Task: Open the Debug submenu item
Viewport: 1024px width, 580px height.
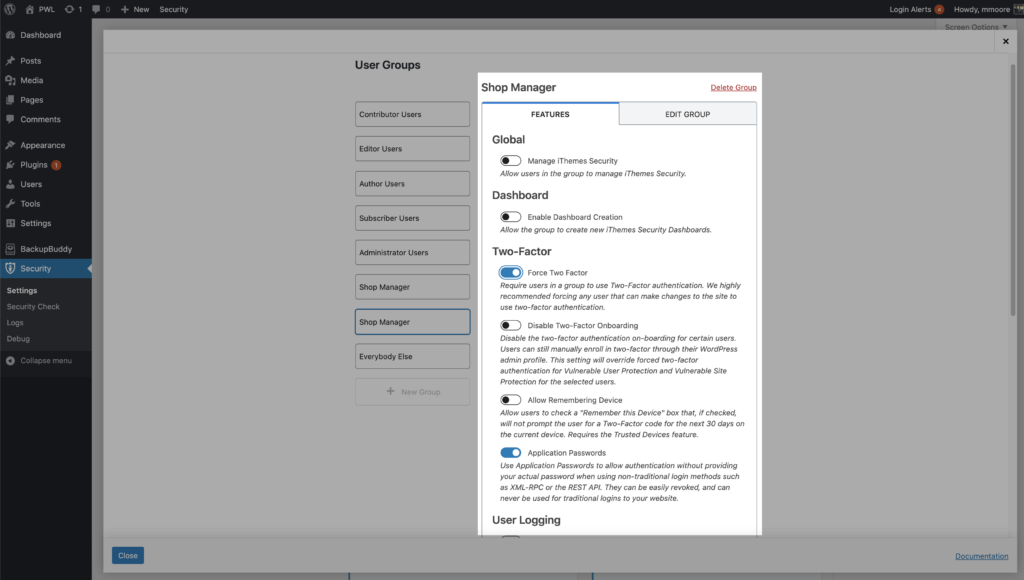Action: (18, 339)
